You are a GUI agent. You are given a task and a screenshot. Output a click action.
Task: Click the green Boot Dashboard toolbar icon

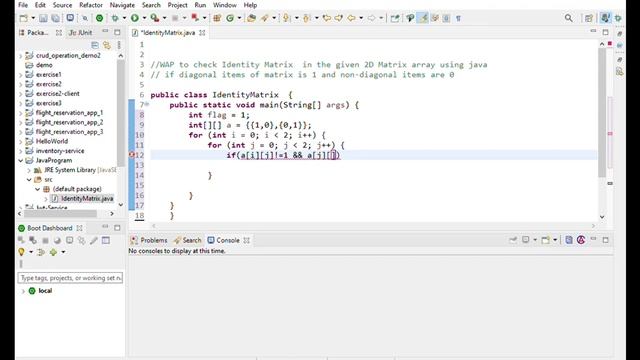100,18
